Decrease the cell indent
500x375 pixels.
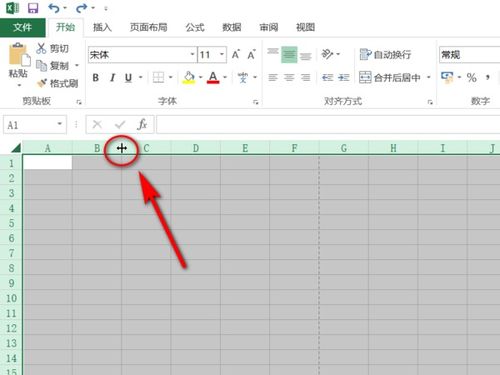[328, 78]
